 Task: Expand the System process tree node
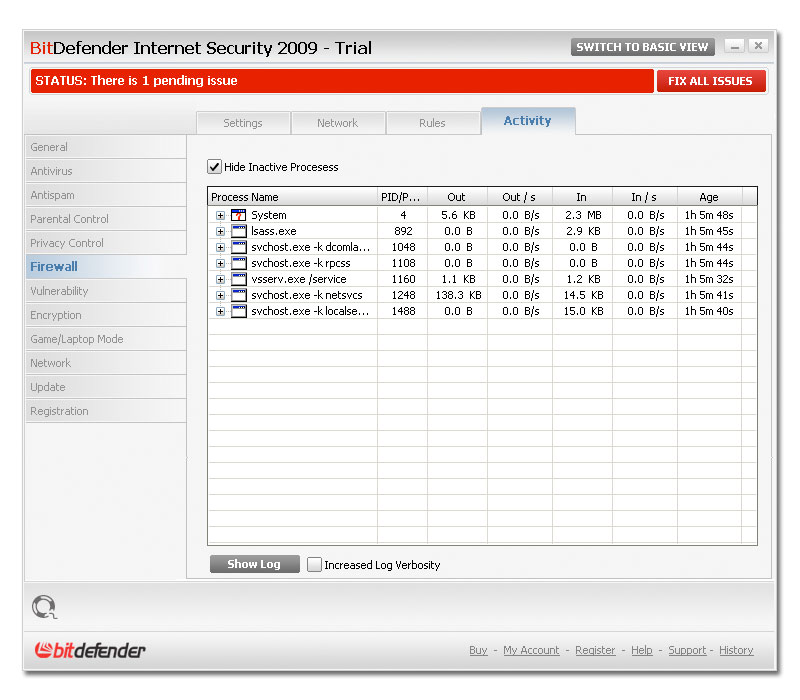220,215
